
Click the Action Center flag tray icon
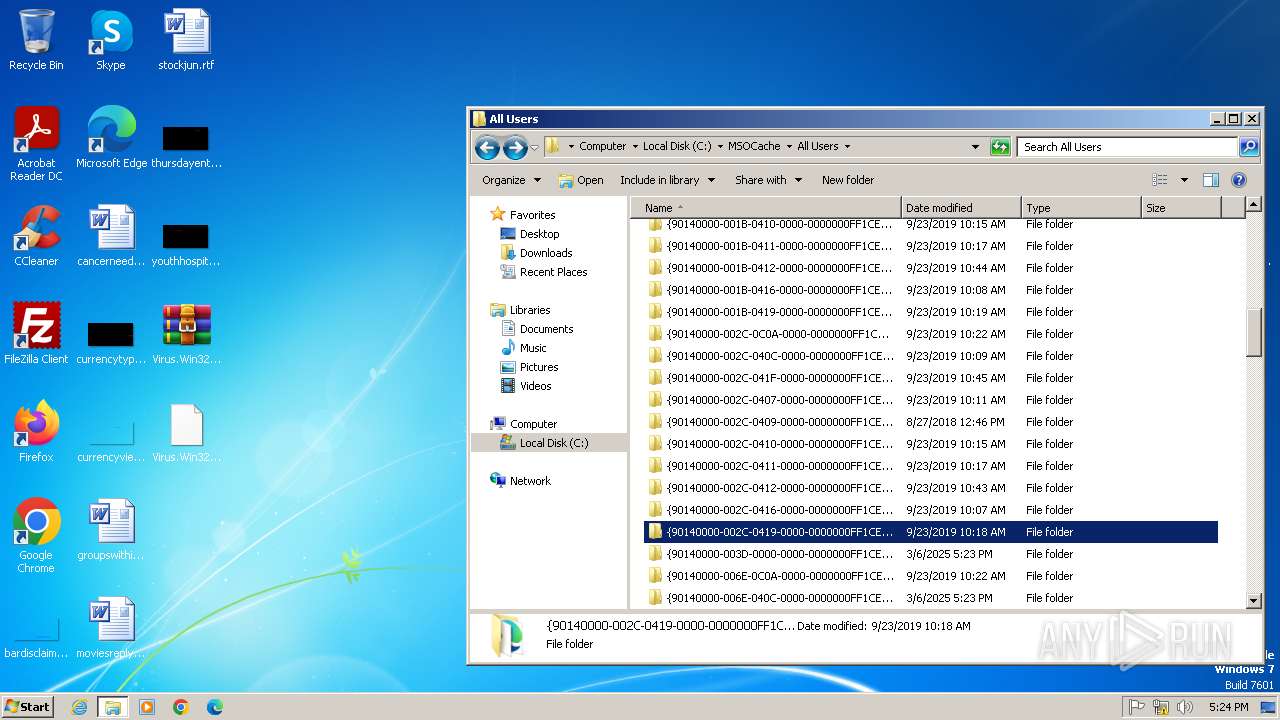click(1137, 707)
